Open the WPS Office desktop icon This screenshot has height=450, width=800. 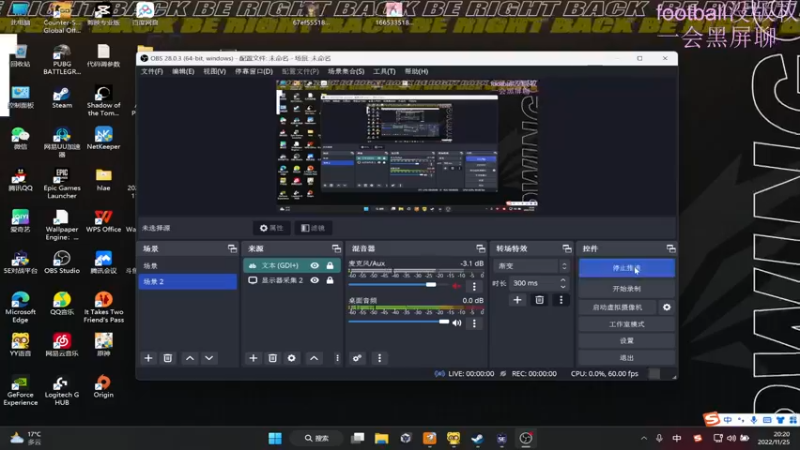pyautogui.click(x=104, y=221)
